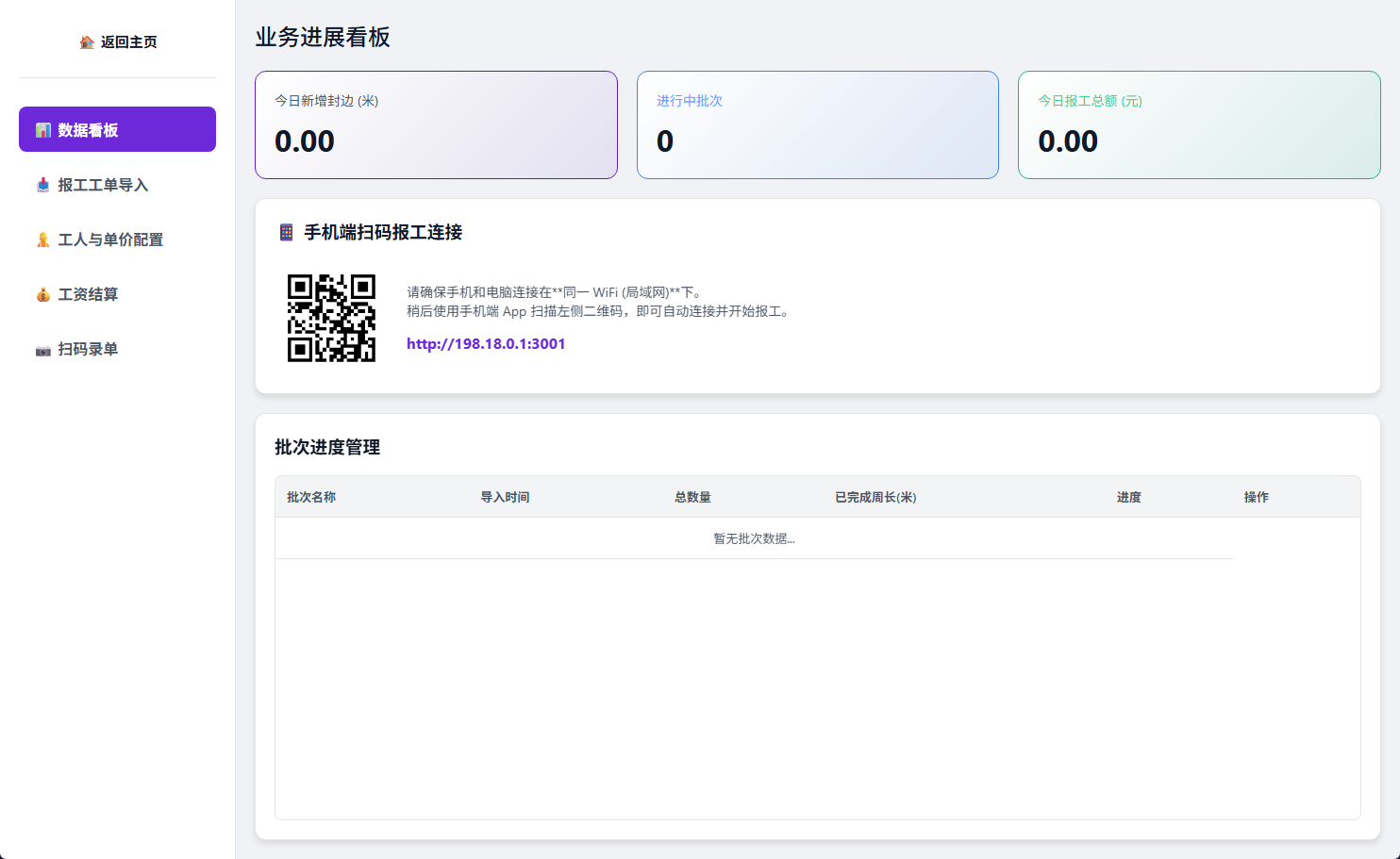This screenshot has width=1400, height=859.
Task: Click the 业务进展看板 page title
Action: (323, 37)
